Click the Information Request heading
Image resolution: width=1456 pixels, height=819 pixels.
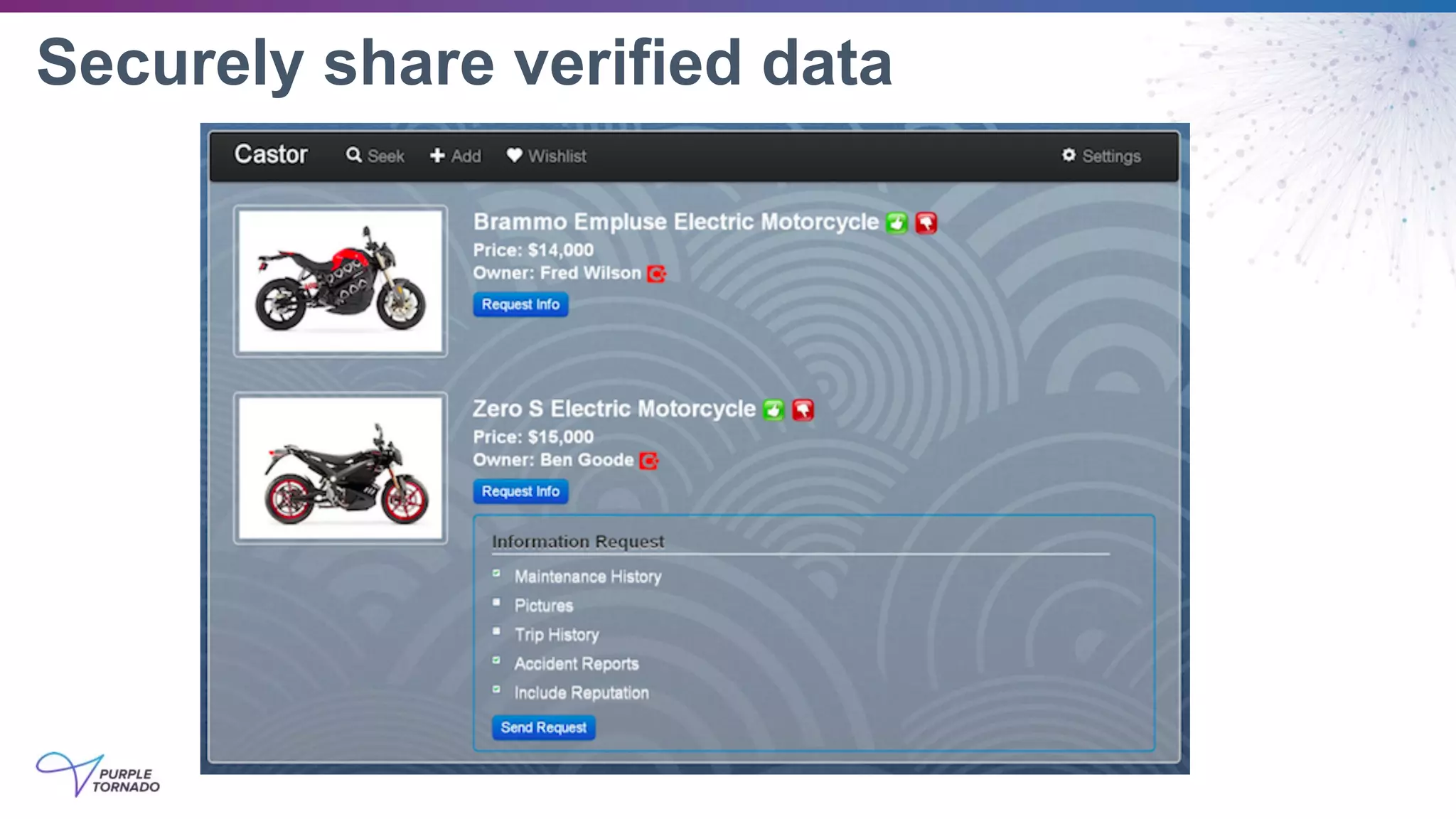578,542
